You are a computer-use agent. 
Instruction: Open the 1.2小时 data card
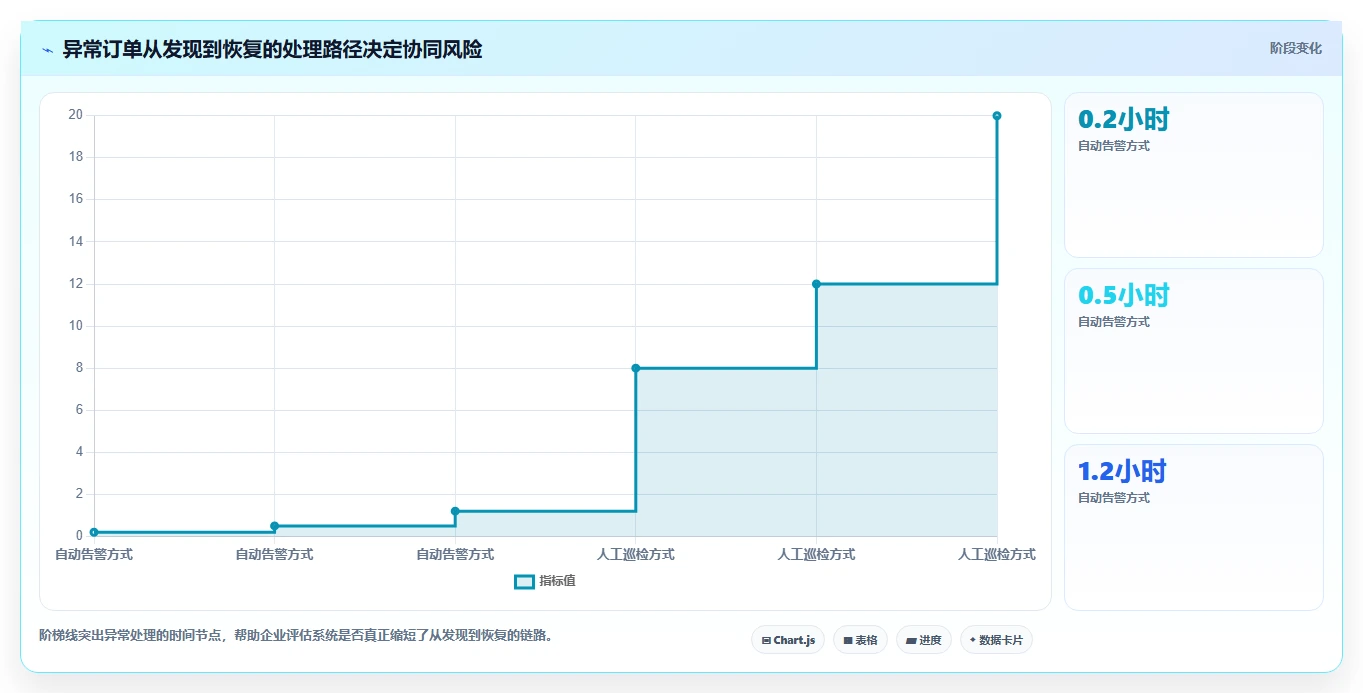pyautogui.click(x=1194, y=527)
